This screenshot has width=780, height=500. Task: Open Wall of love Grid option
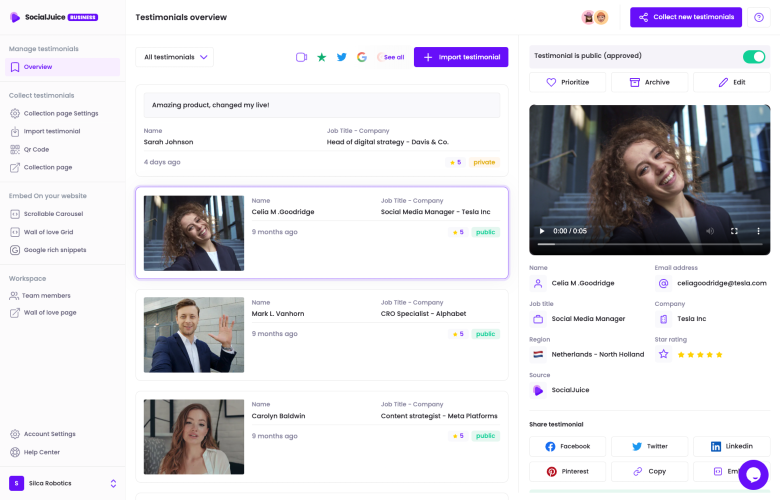(41, 232)
